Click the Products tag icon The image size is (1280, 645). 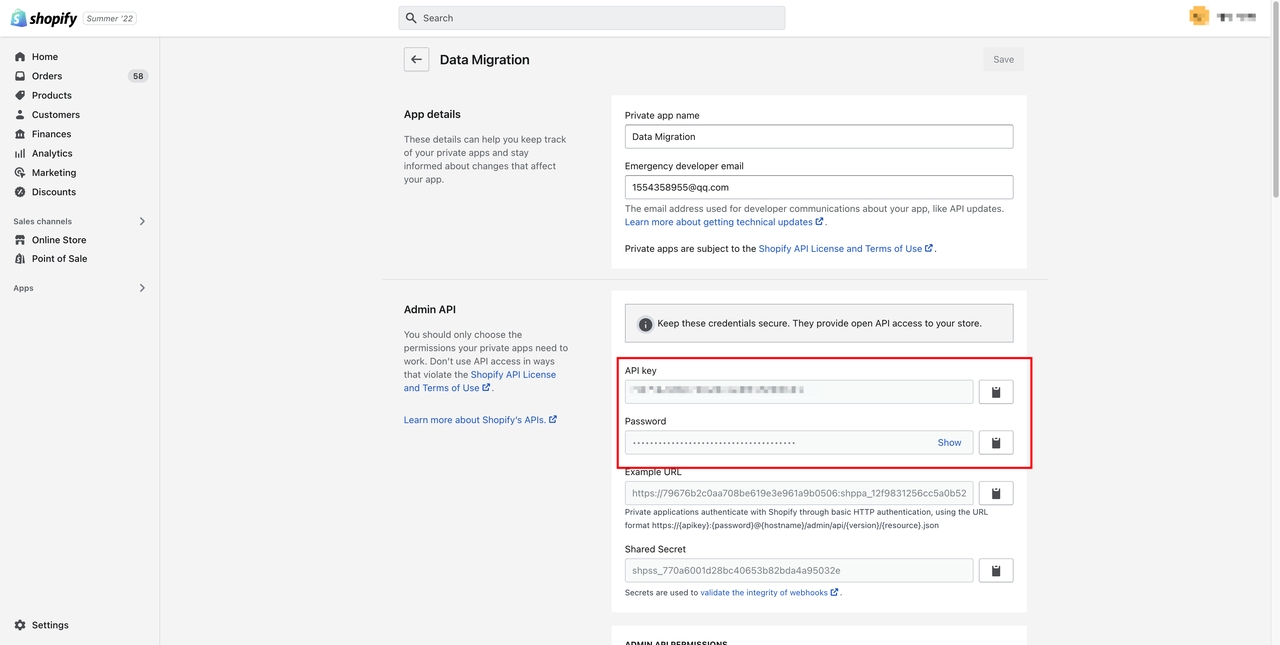pos(20,95)
